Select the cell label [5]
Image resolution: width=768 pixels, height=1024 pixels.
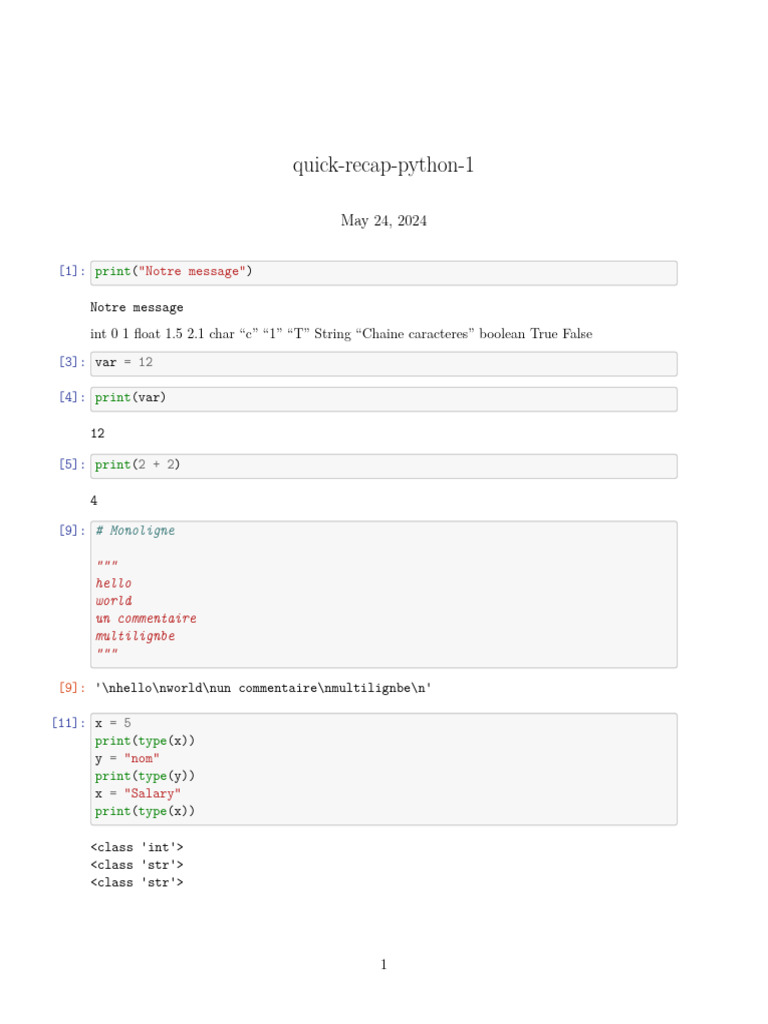(70, 465)
